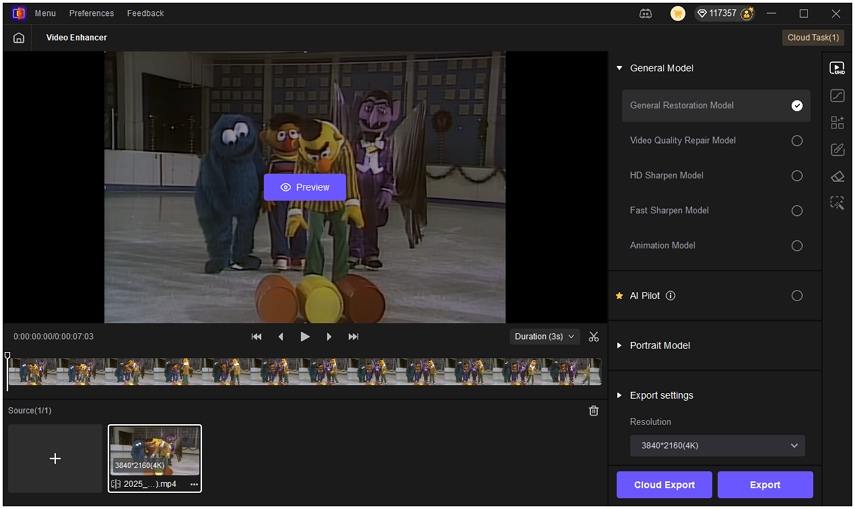Click the 0:00:00:00/0:00:07:03 timecode

pos(53,337)
